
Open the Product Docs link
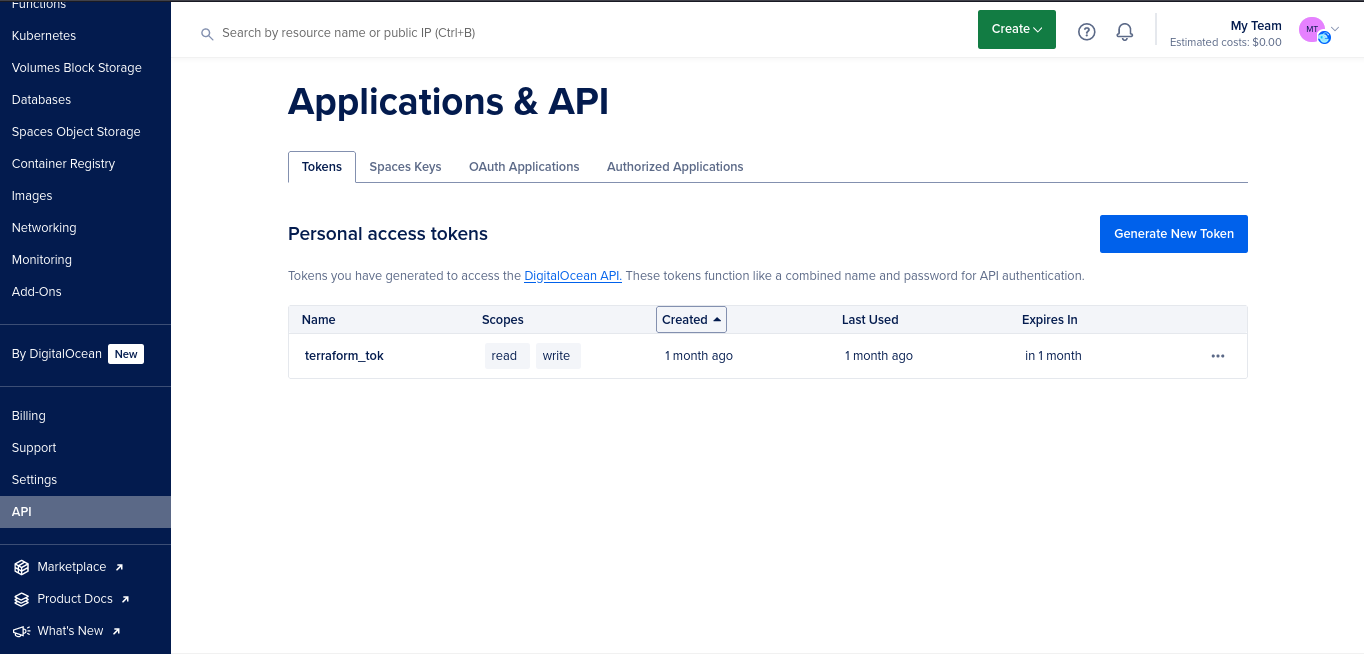(75, 599)
